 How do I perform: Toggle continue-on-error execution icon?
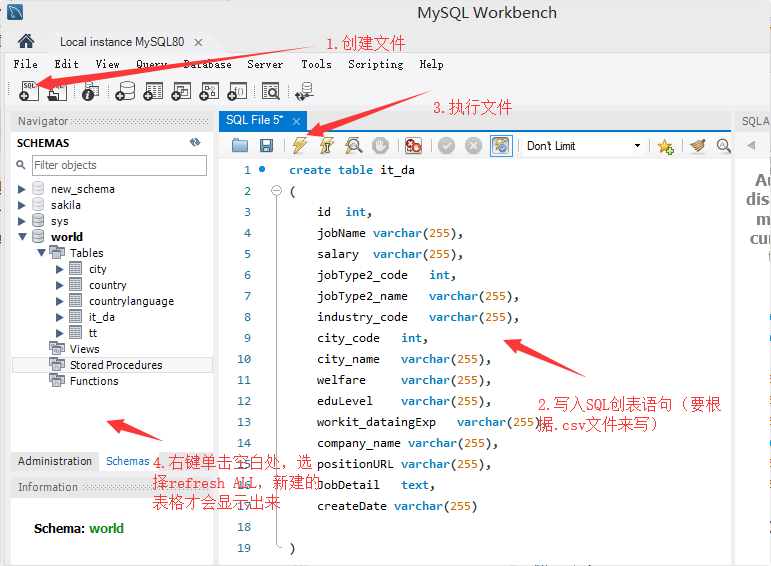coord(413,146)
